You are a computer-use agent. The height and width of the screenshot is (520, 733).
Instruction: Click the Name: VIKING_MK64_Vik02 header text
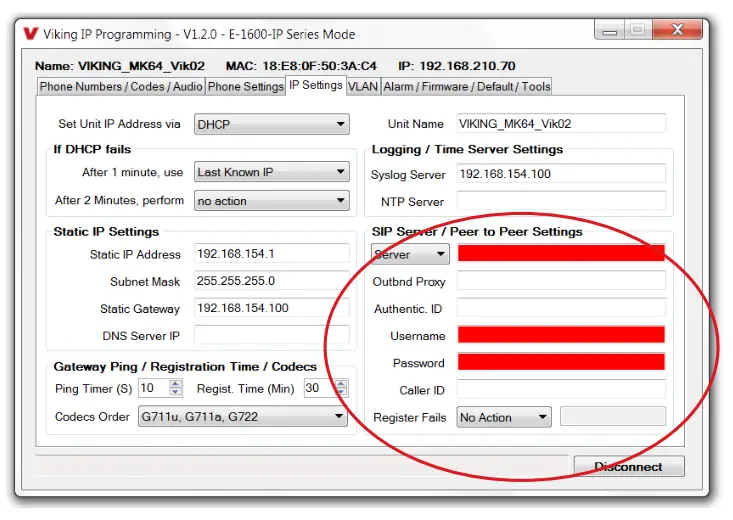point(120,66)
